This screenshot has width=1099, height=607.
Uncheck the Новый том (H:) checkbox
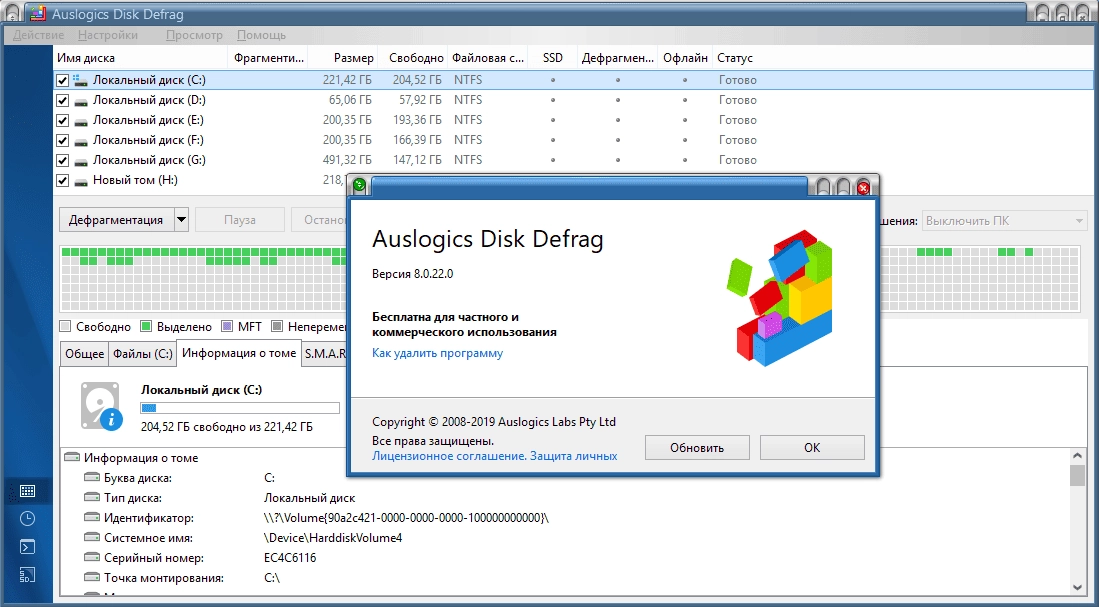pos(62,180)
